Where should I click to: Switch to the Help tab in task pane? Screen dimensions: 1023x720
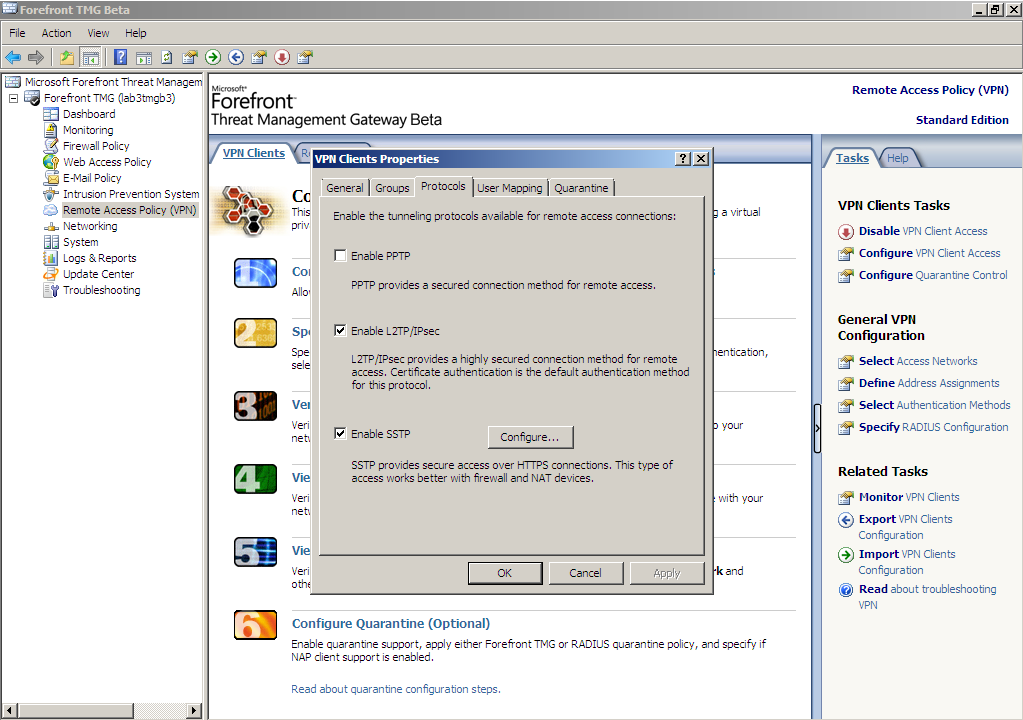pos(898,158)
